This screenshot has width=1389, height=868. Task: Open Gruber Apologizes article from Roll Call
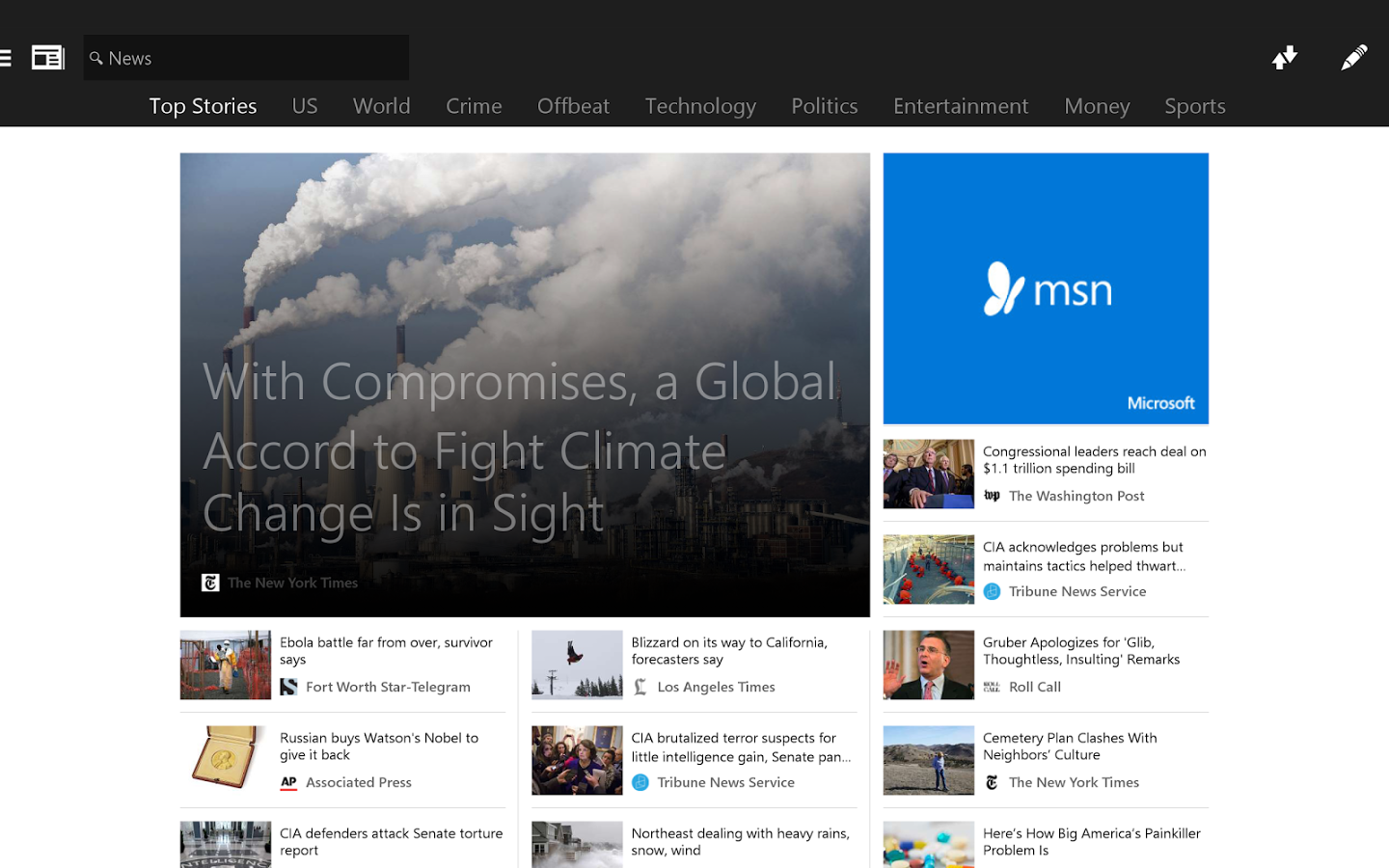tap(1080, 651)
